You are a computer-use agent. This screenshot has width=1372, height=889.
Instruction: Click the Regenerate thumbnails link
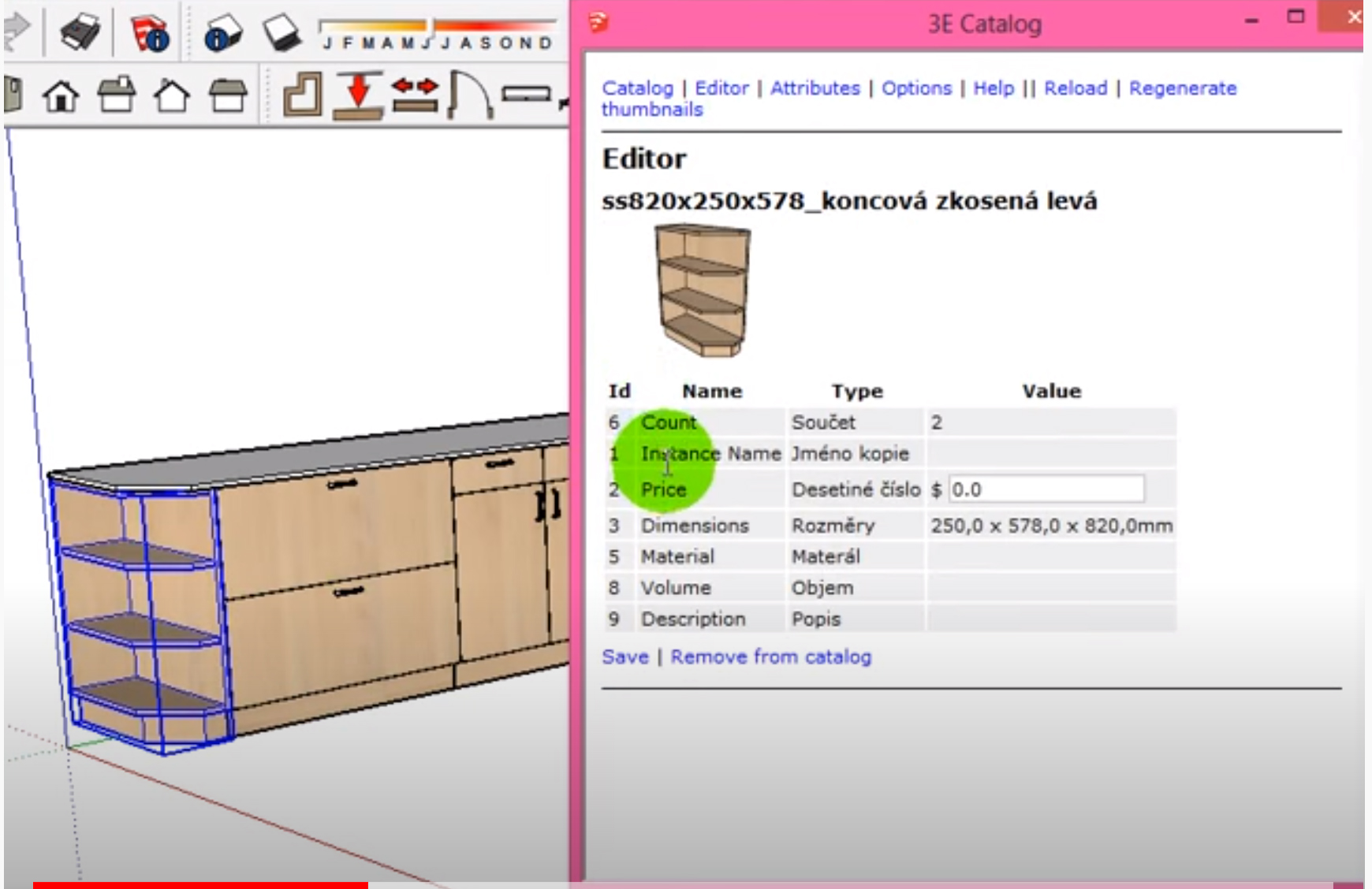pos(1182,88)
